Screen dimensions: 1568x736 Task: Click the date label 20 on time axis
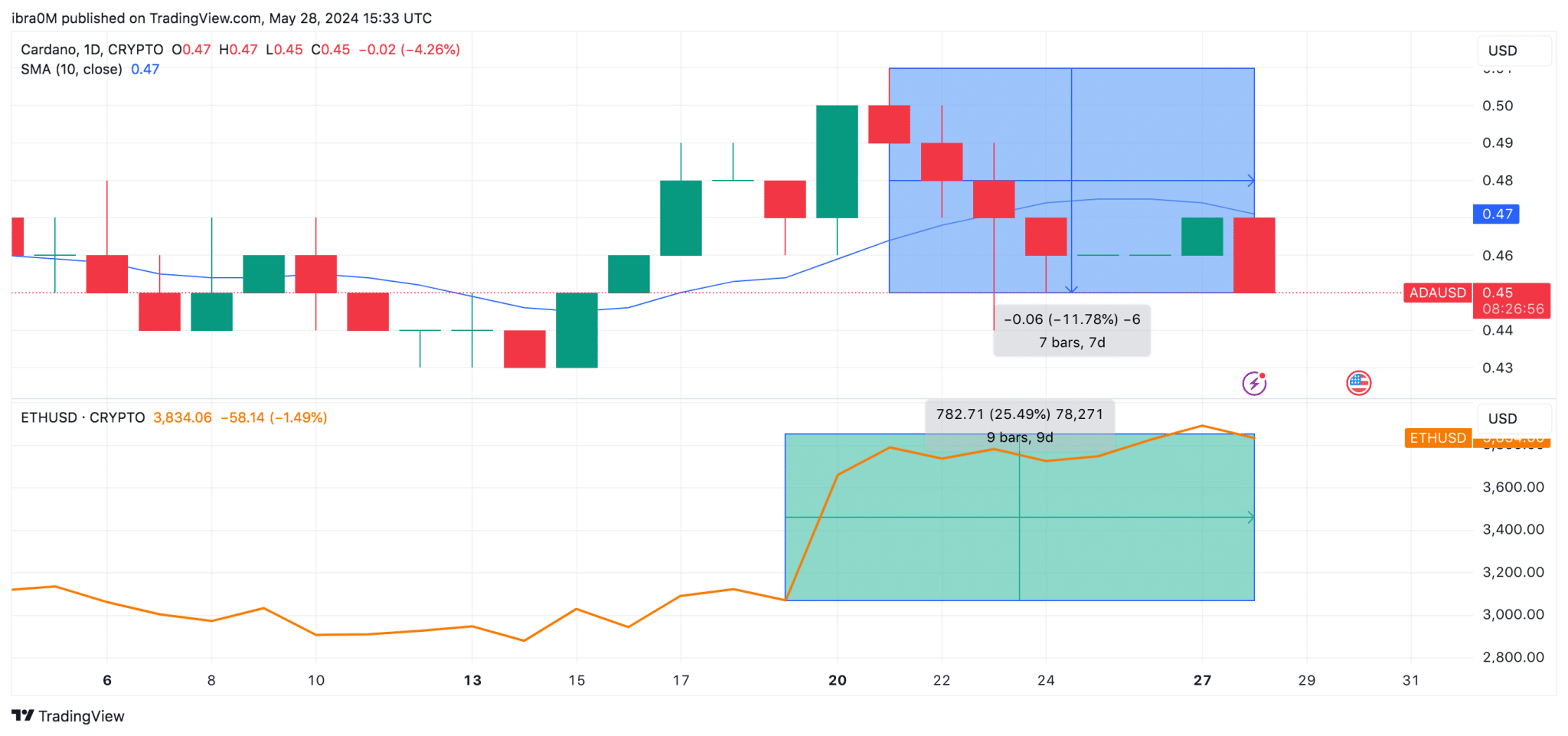(x=838, y=680)
